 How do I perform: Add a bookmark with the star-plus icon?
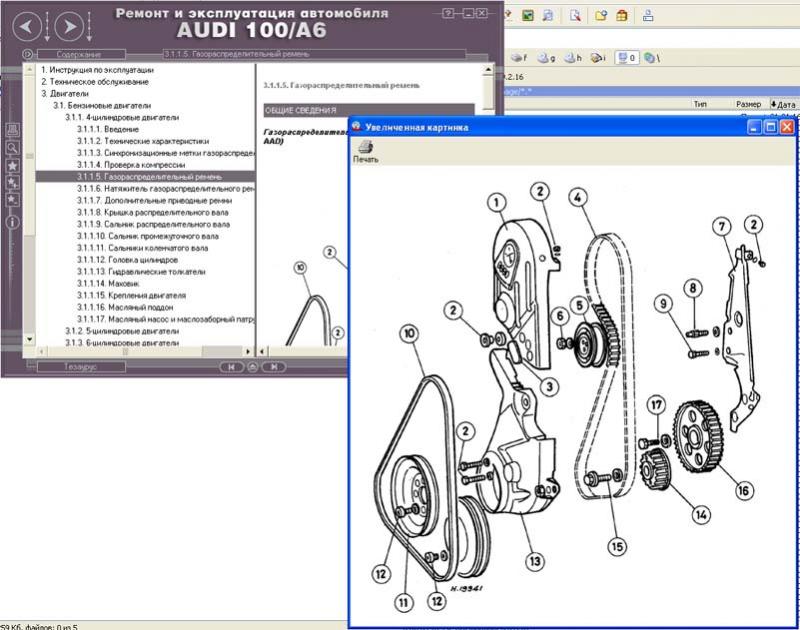point(12,183)
